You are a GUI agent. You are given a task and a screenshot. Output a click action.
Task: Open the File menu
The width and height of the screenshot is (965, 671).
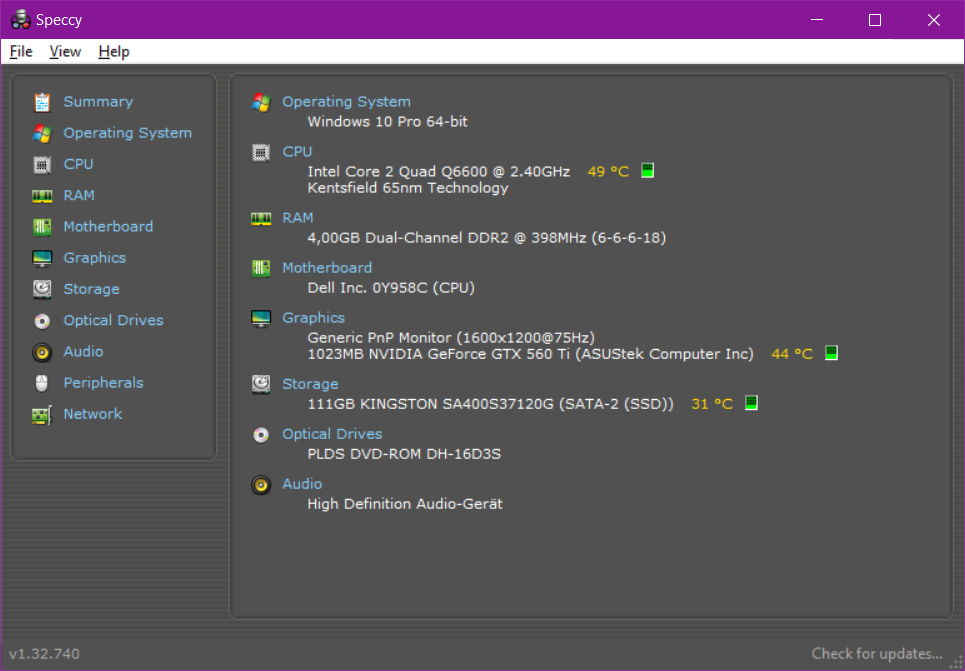[21, 52]
